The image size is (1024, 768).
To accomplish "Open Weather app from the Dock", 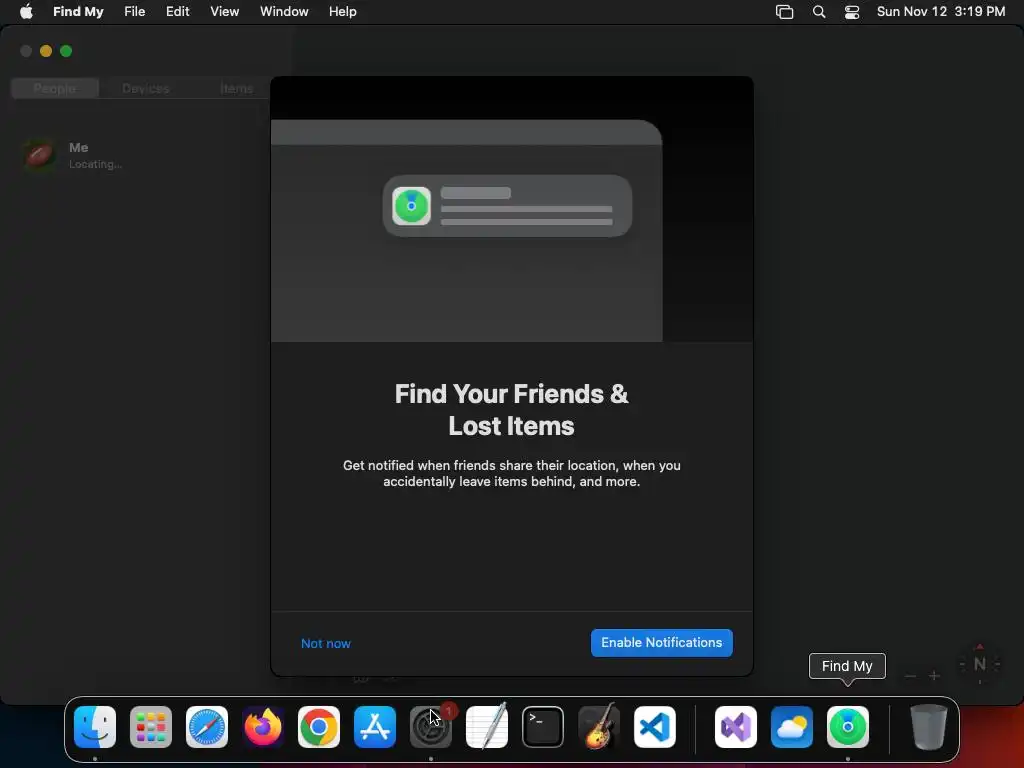I will [x=792, y=727].
